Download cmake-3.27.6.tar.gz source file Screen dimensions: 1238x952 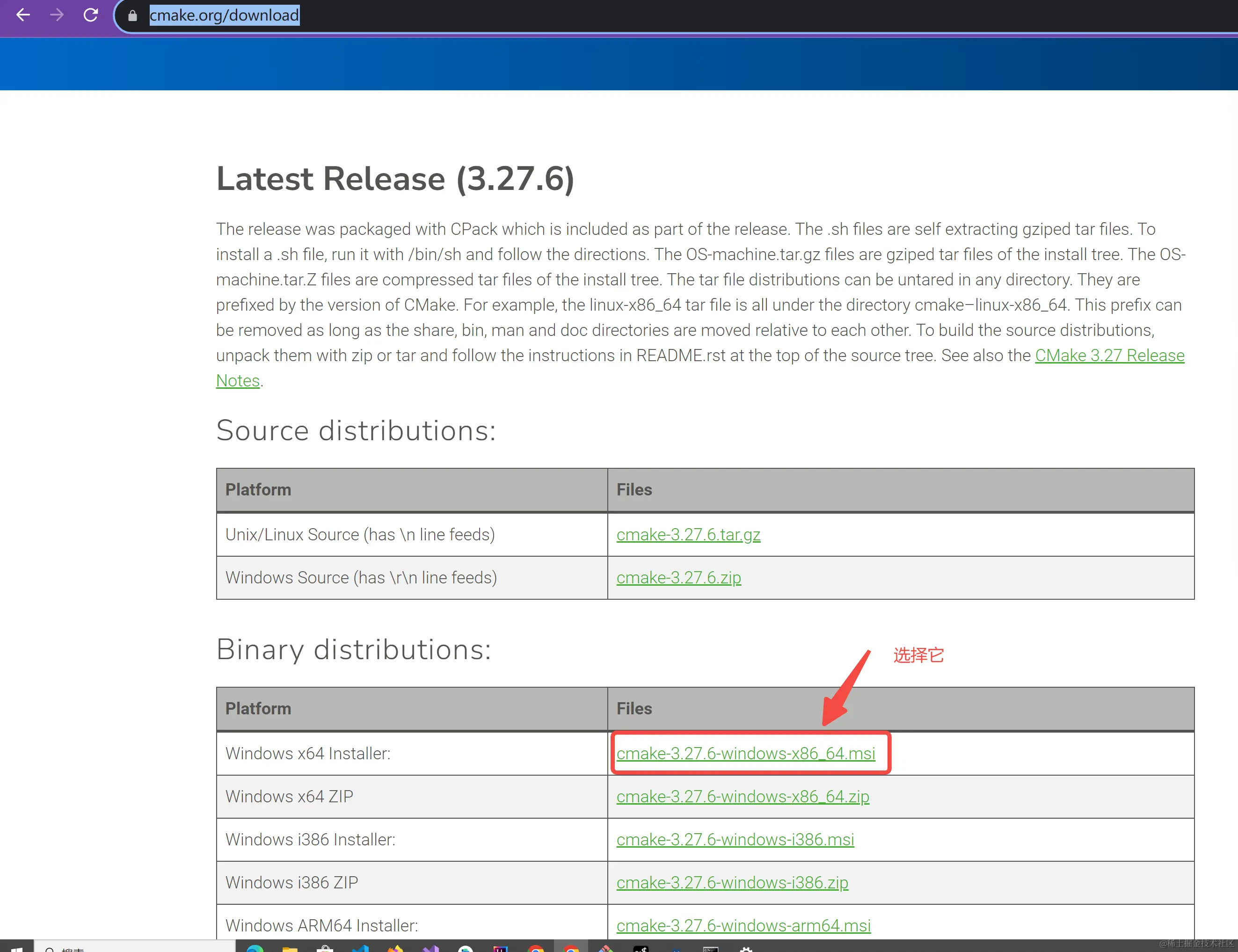coord(688,534)
